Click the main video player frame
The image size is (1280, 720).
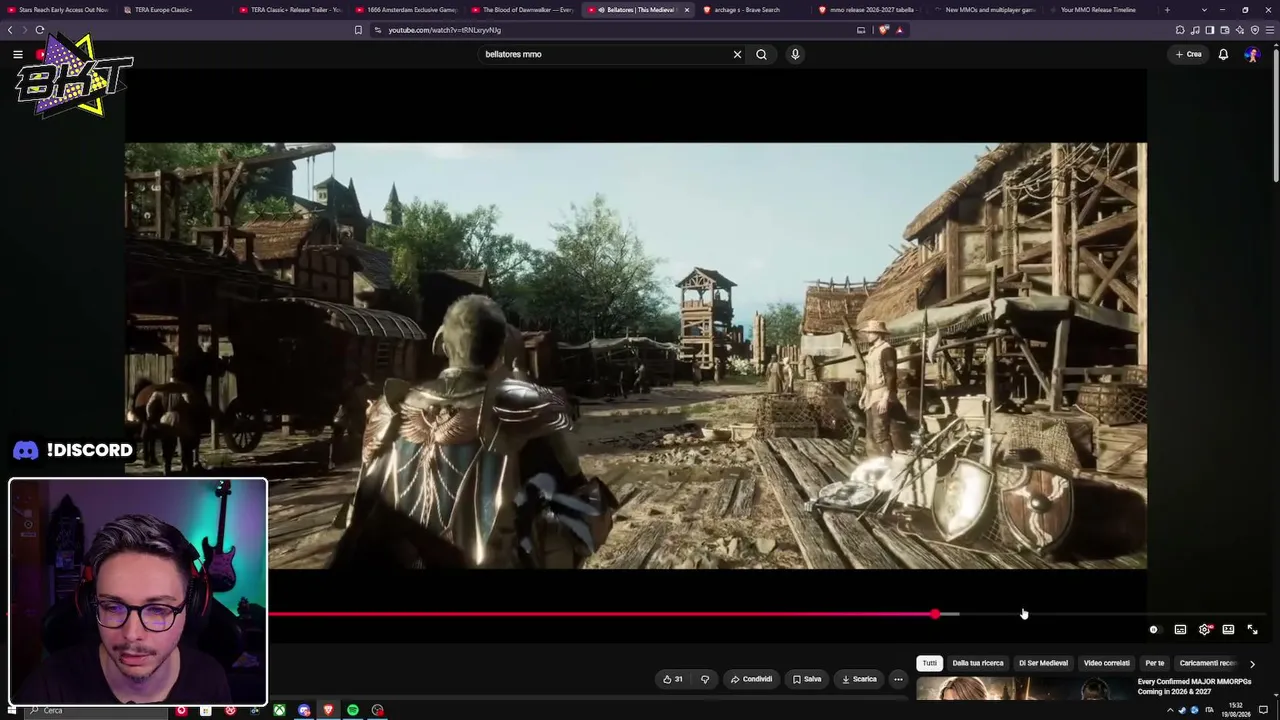click(x=636, y=355)
